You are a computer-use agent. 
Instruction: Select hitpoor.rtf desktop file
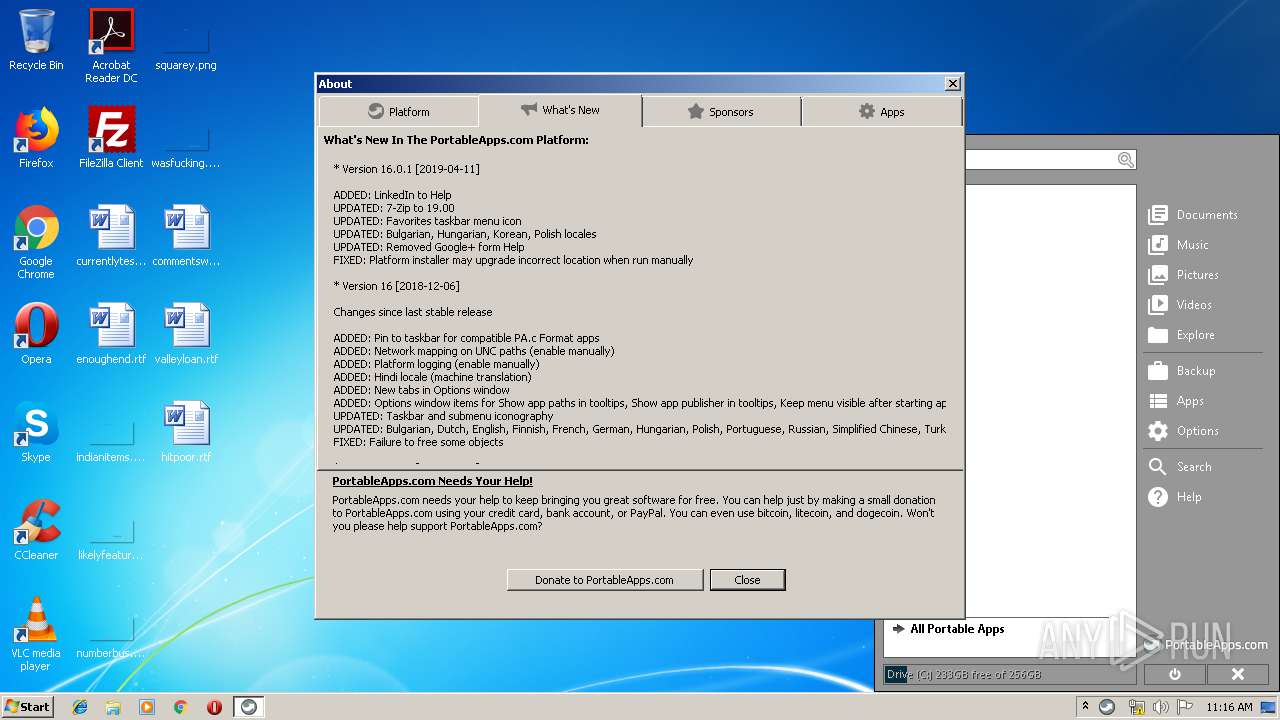(x=186, y=432)
